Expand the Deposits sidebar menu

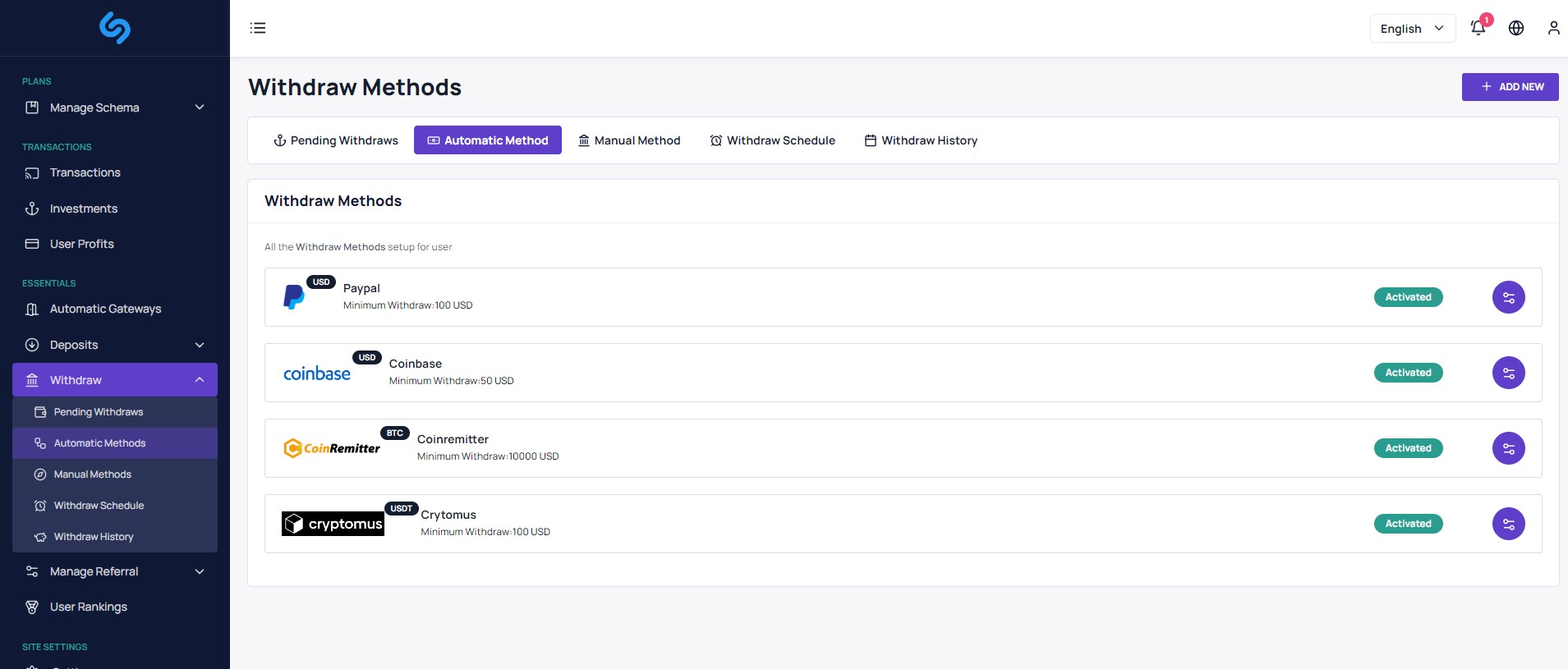pos(115,345)
